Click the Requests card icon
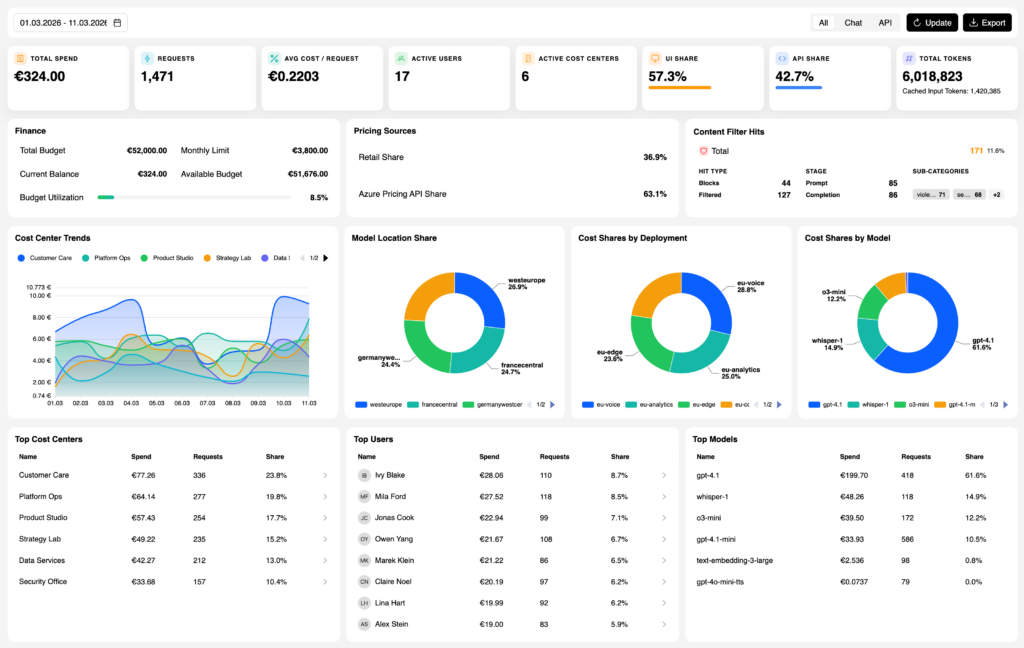This screenshot has height=648, width=1024. coord(147,58)
